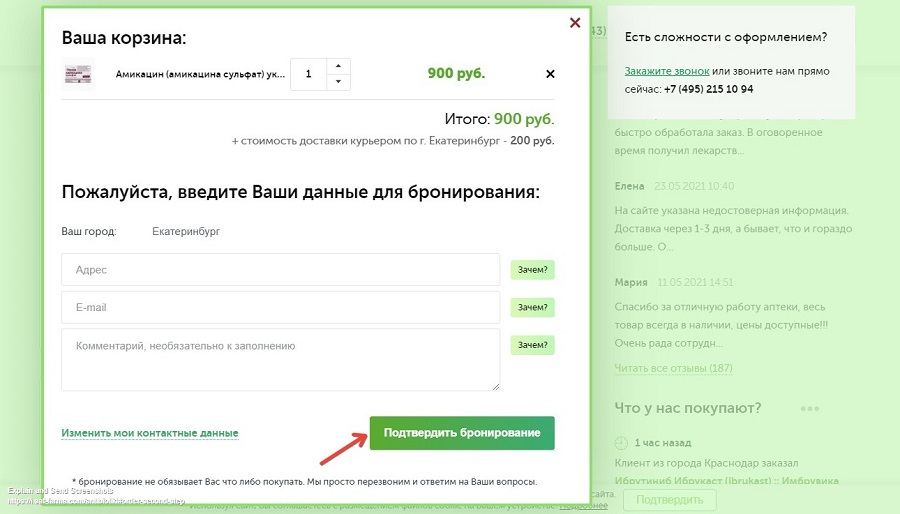Click the three dots beside Что у нас покупают
This screenshot has width=900, height=514.
[809, 408]
